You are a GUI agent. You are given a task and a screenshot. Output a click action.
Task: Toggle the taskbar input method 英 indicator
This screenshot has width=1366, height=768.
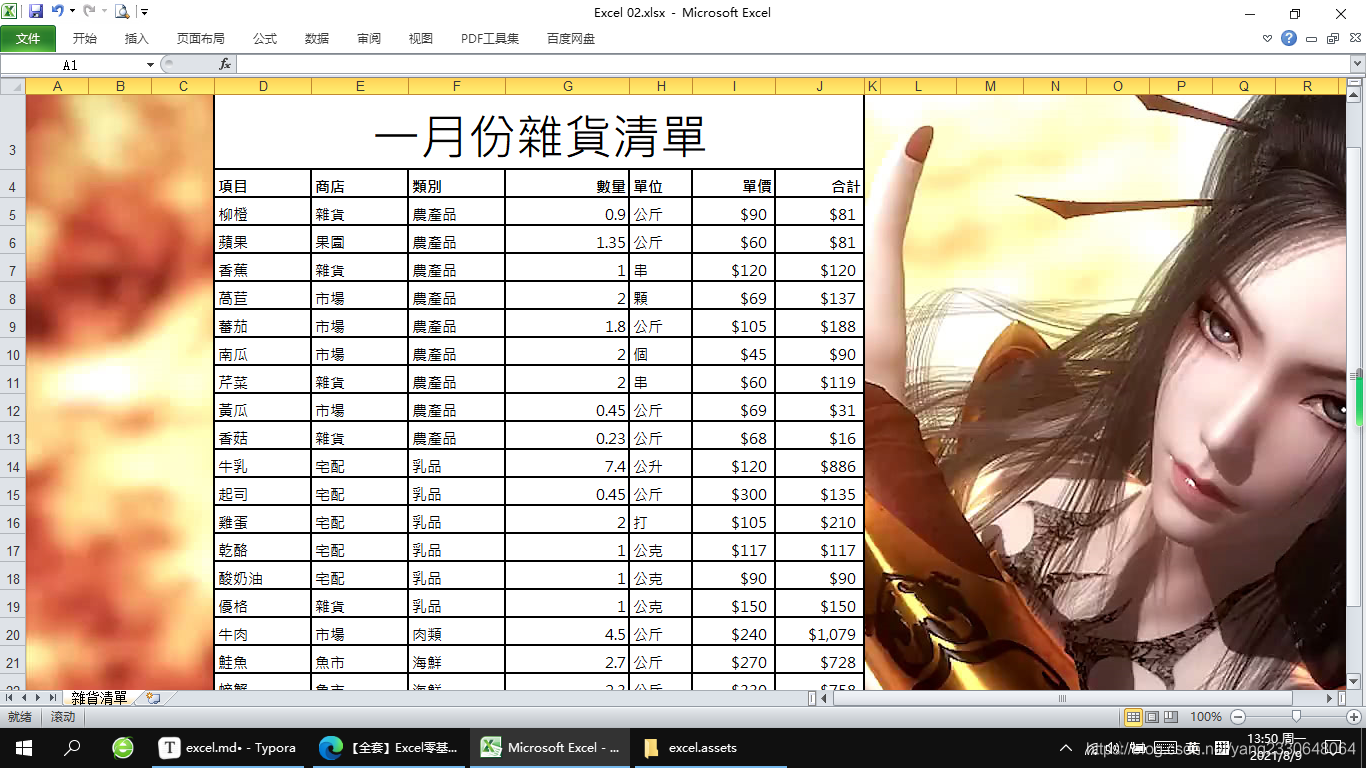(1193, 748)
